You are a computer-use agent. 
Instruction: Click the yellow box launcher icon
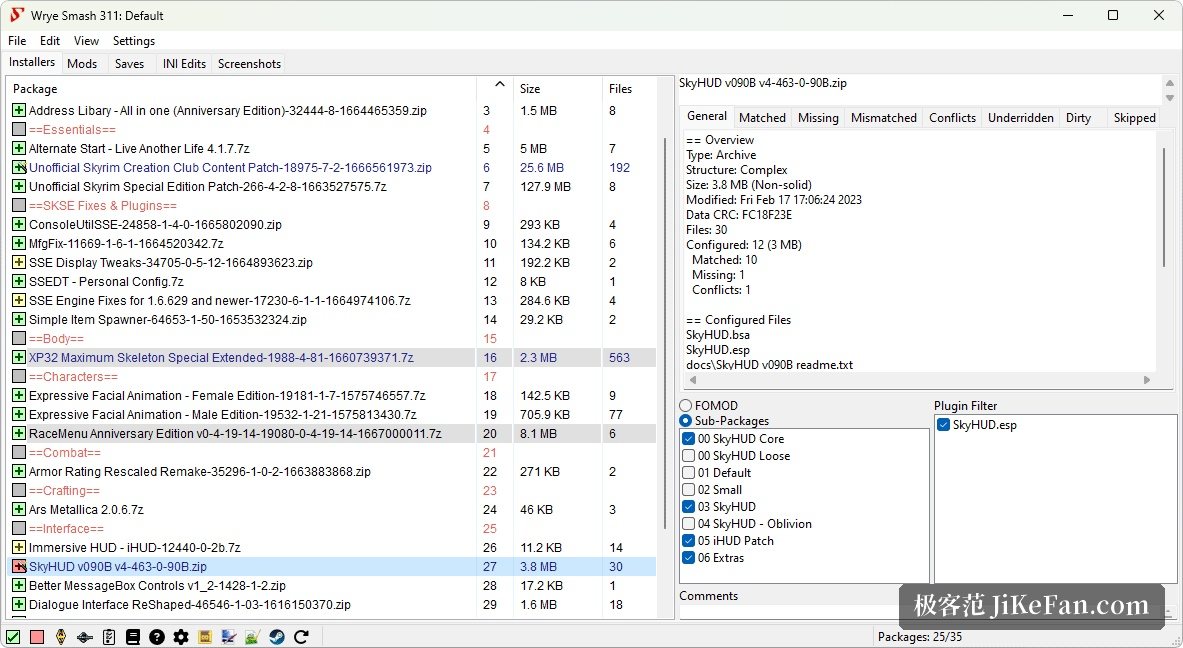[x=204, y=637]
